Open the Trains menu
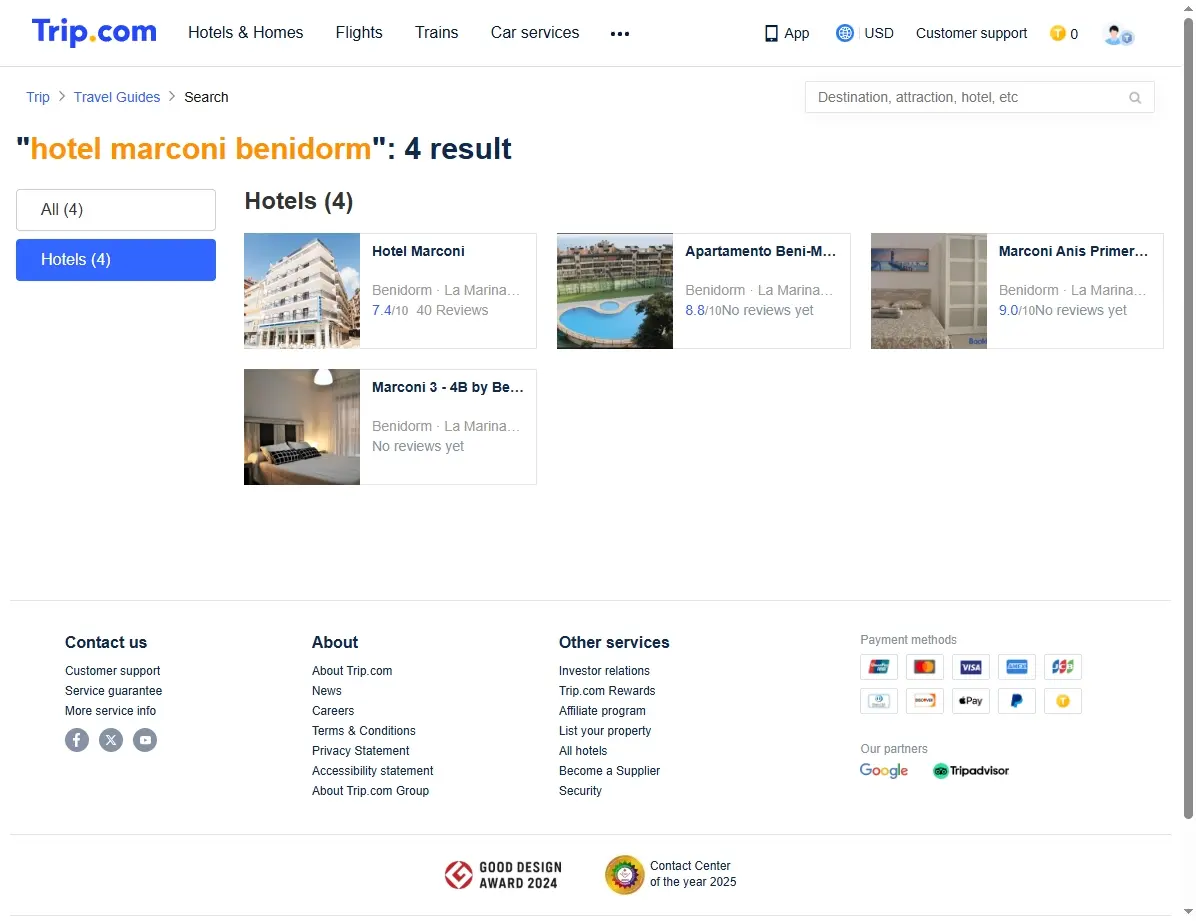1196x921 pixels. point(436,33)
